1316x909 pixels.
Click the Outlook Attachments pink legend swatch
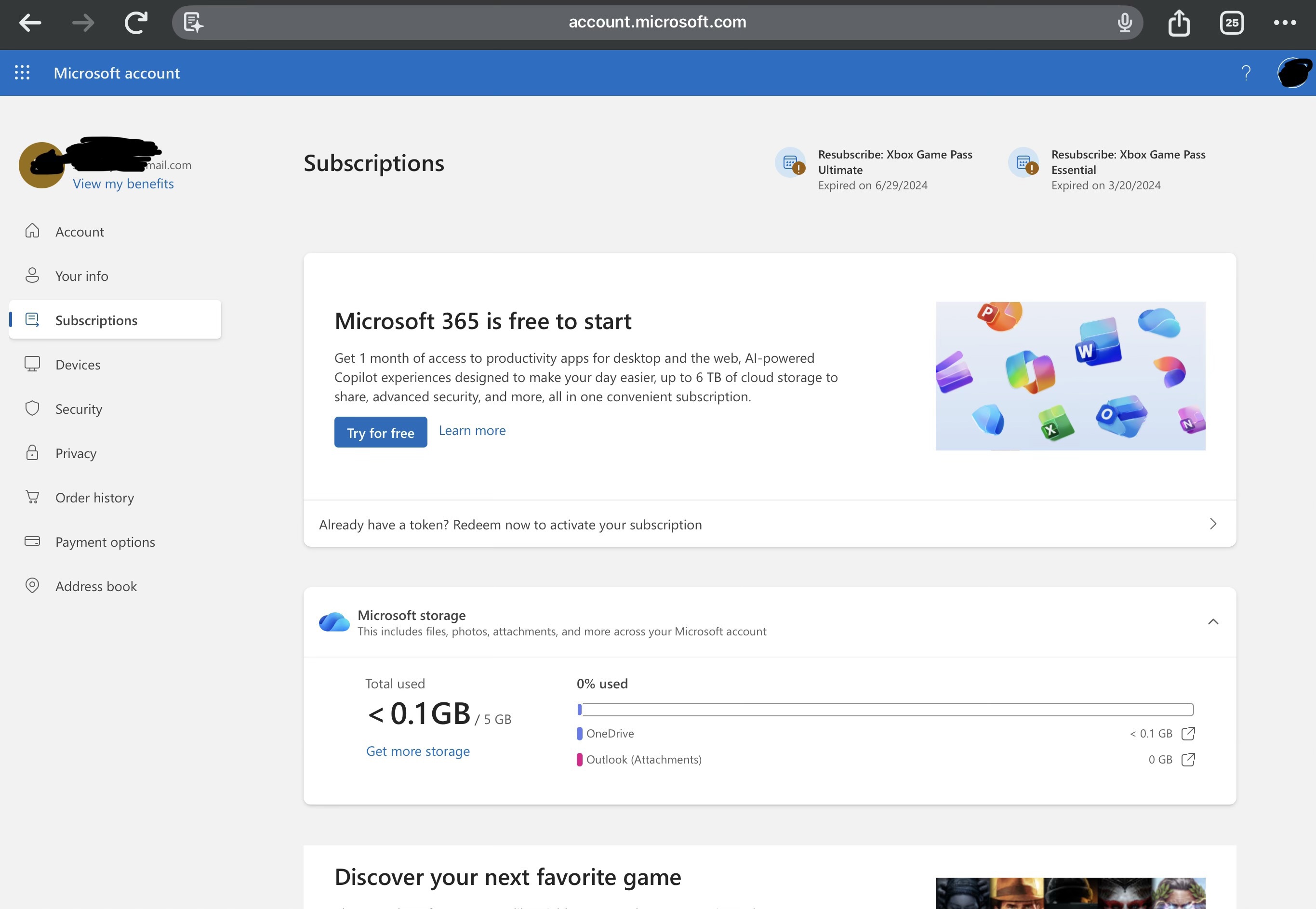pyautogui.click(x=579, y=760)
